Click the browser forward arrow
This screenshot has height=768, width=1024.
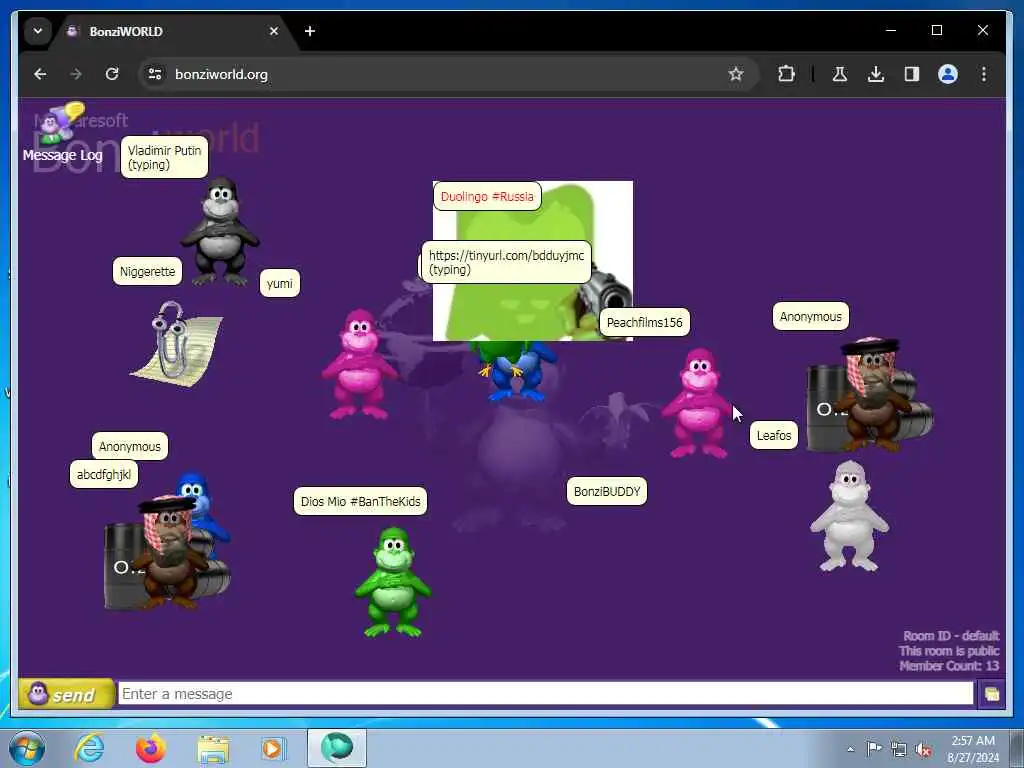76,74
